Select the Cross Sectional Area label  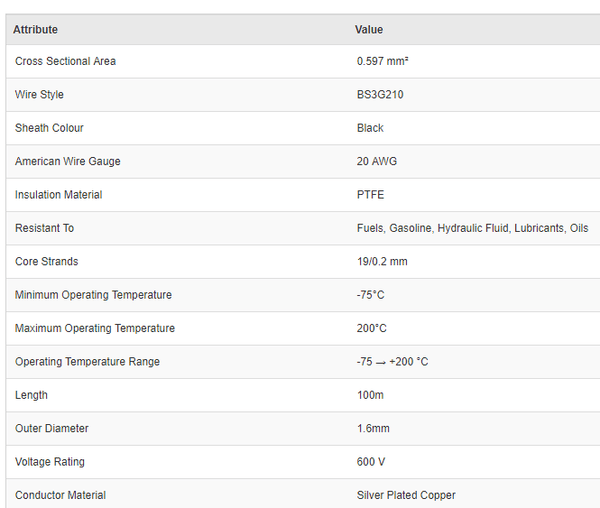pyautogui.click(x=65, y=61)
